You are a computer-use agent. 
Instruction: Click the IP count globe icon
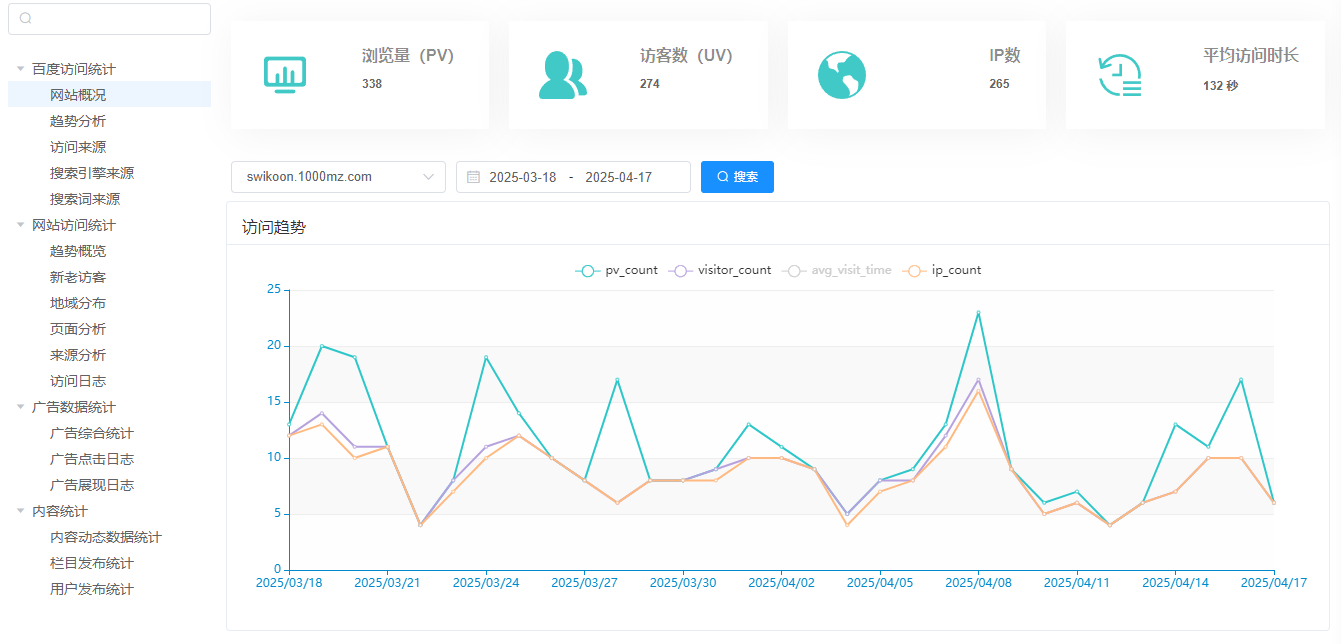tap(841, 75)
